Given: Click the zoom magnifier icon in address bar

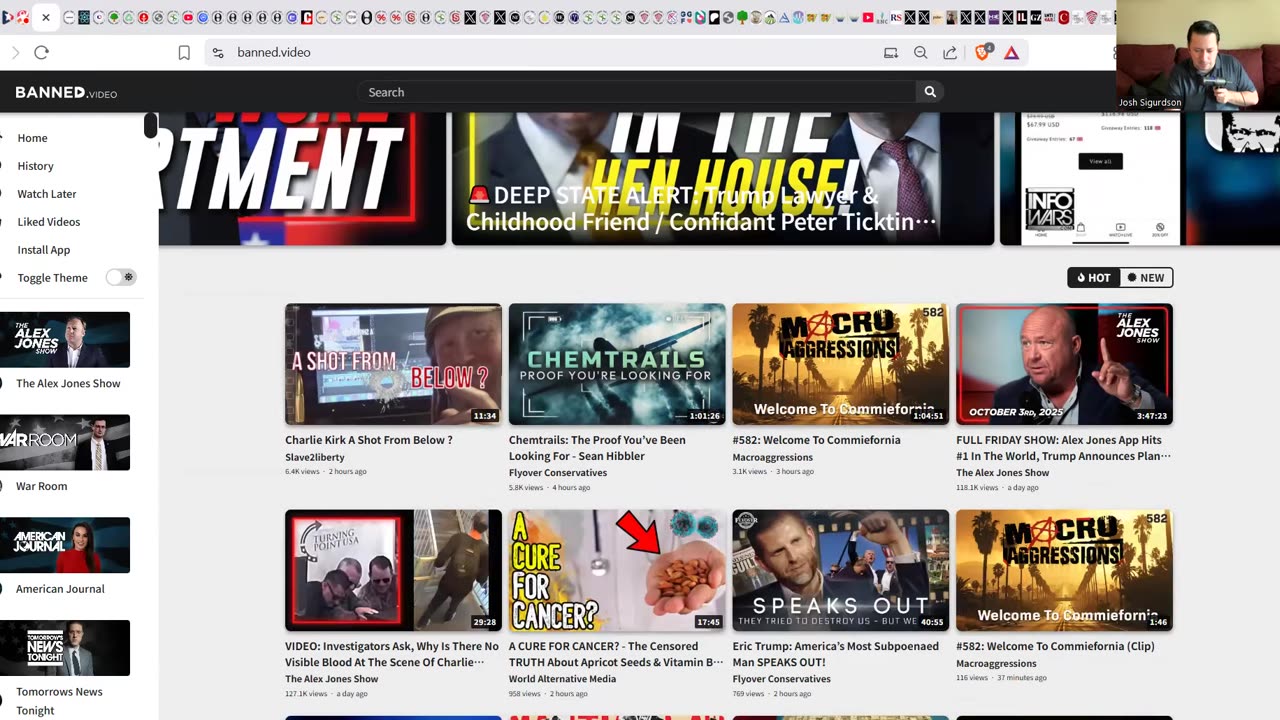Looking at the screenshot, I should click(x=920, y=53).
